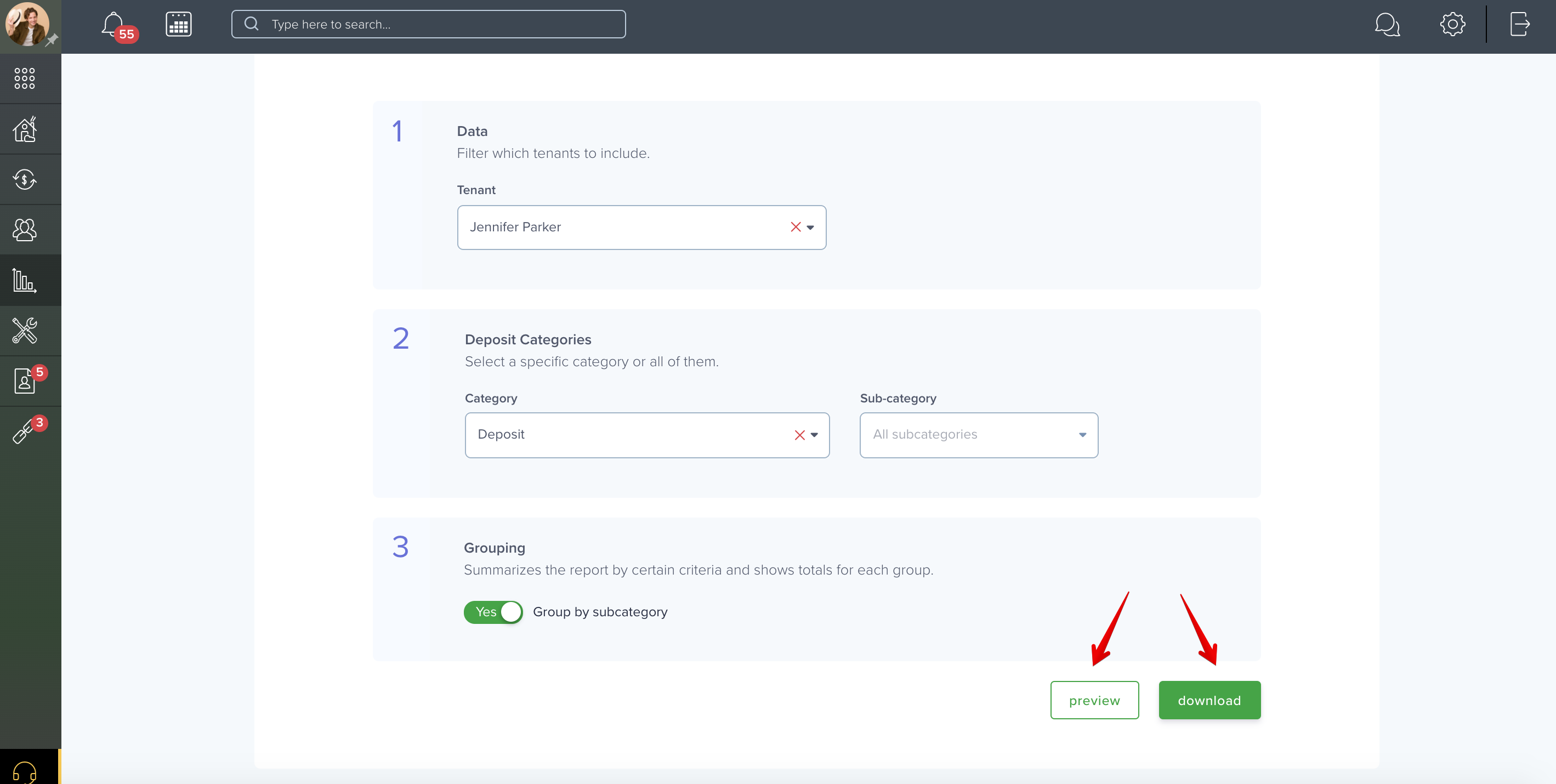Click the pin icon on the avatar

[52, 40]
